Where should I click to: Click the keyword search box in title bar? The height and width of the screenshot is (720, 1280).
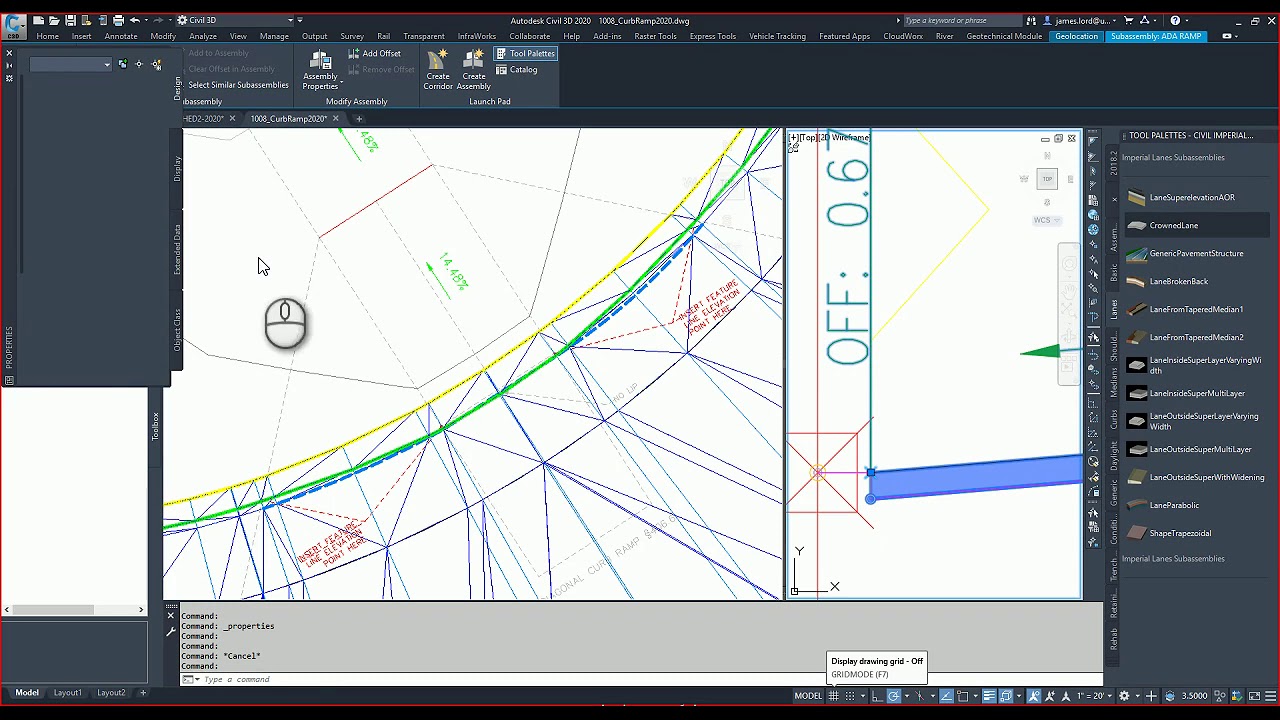pyautogui.click(x=961, y=20)
